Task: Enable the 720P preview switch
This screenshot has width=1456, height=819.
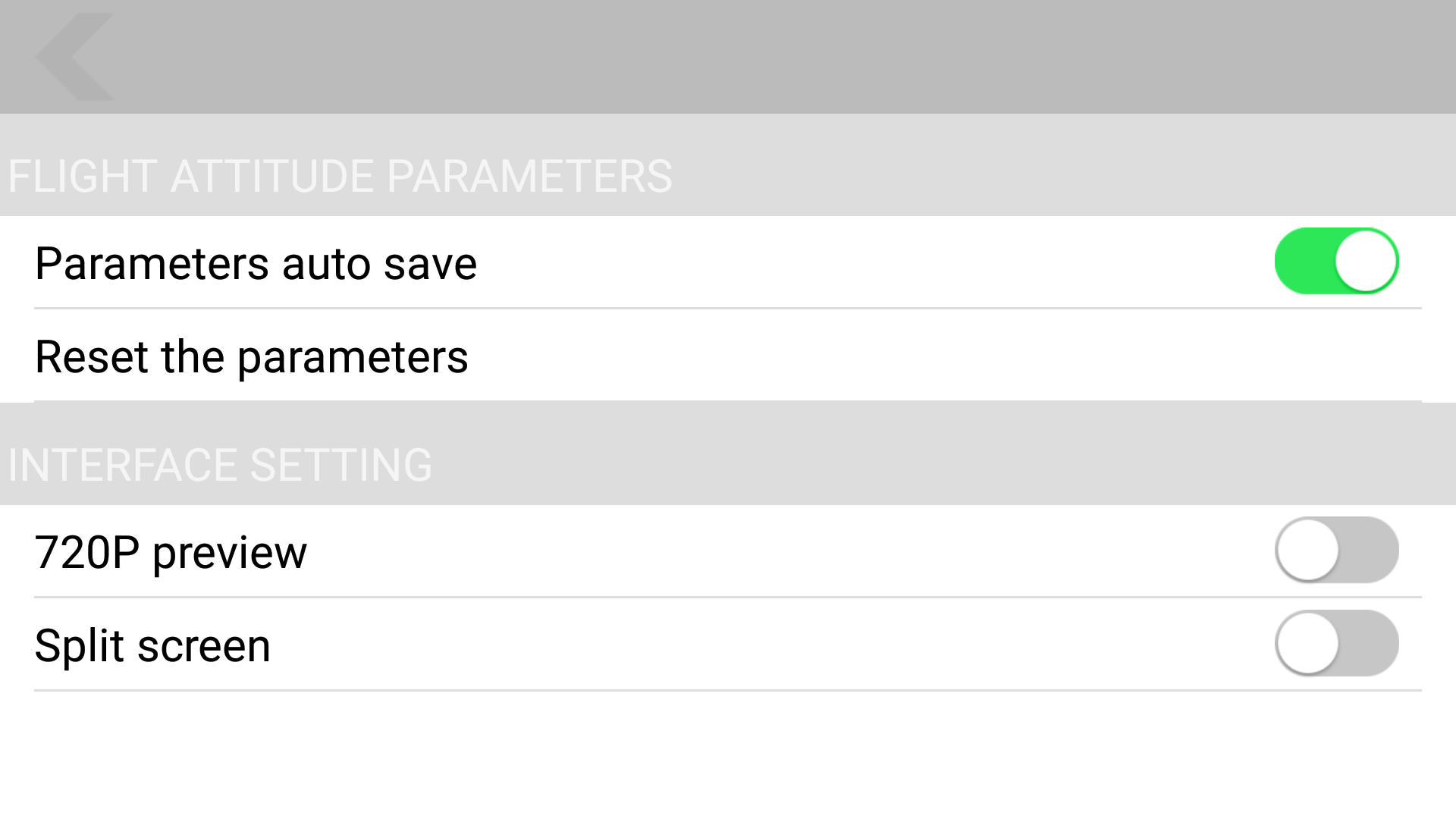Action: pyautogui.click(x=1336, y=551)
